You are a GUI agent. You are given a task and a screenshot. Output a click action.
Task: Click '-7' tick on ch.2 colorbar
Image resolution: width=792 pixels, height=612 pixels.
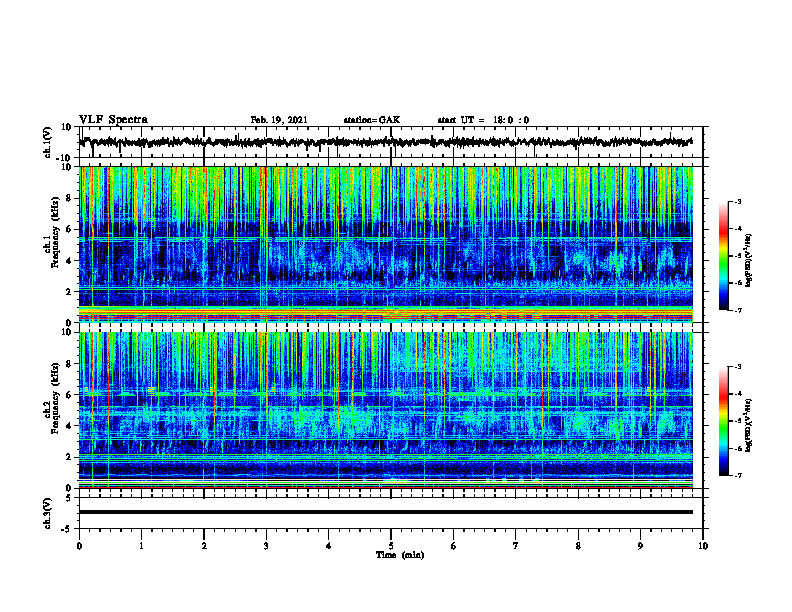tap(738, 475)
